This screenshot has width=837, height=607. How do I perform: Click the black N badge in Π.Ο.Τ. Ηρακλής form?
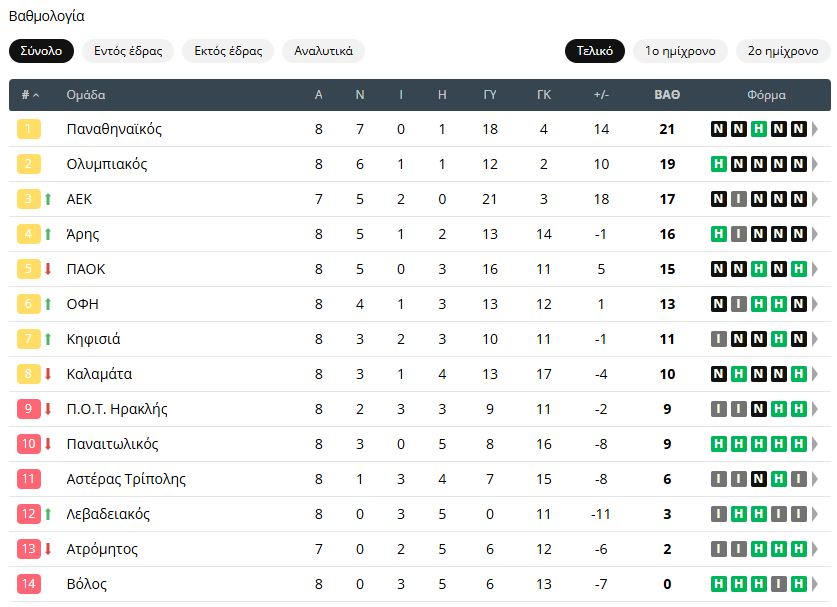[x=759, y=409]
